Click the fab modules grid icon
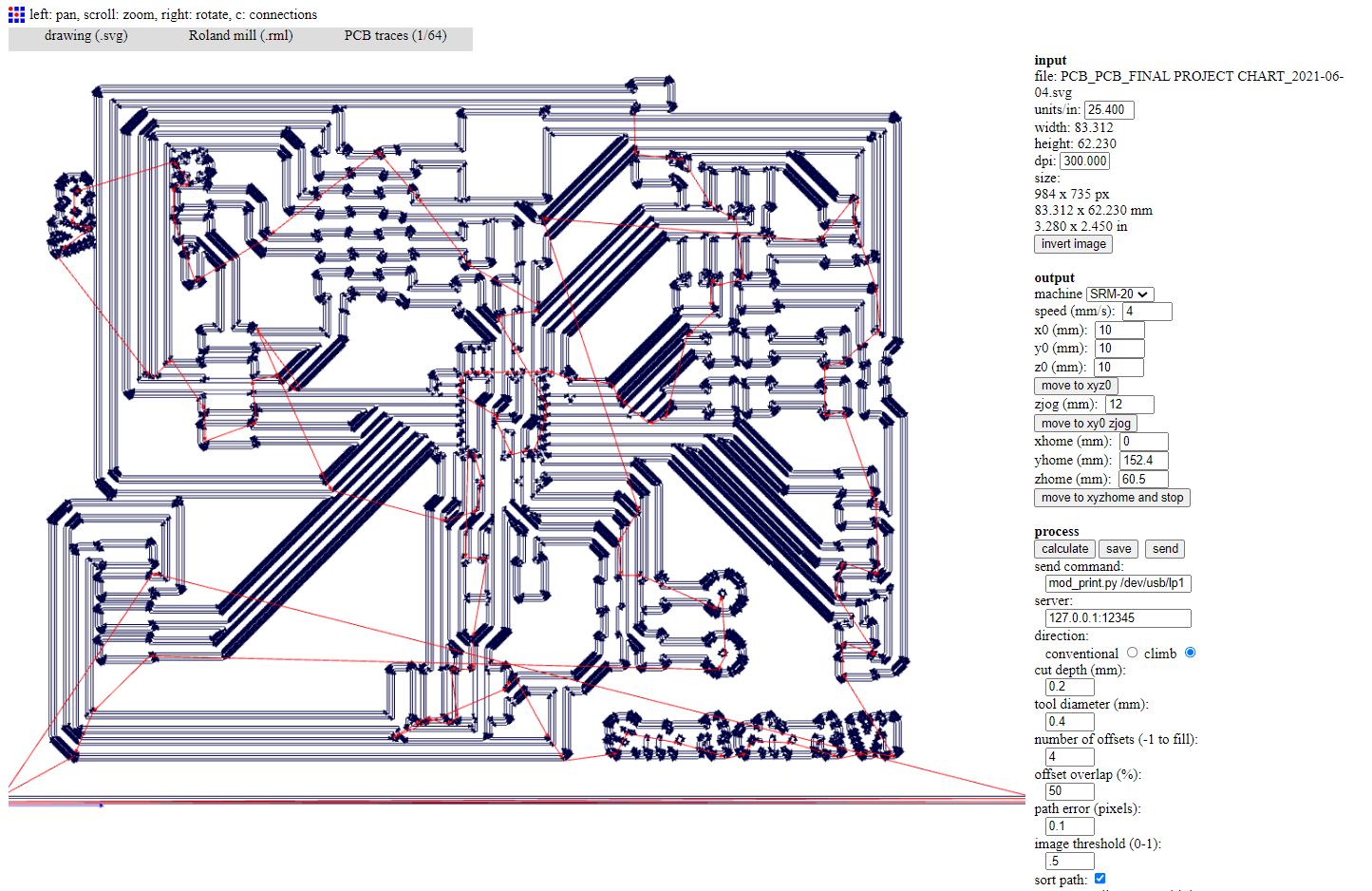1372x891 pixels. [x=16, y=14]
